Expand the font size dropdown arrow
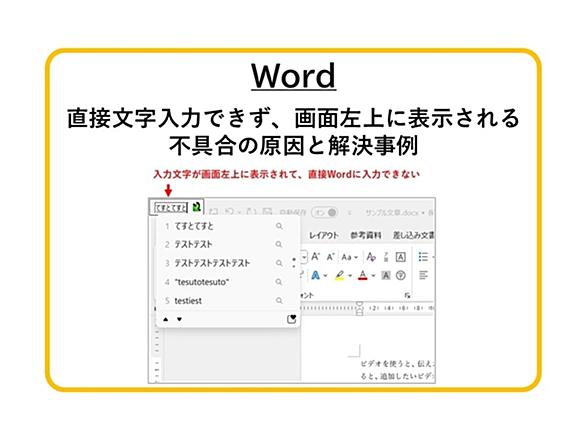 pos(304,257)
